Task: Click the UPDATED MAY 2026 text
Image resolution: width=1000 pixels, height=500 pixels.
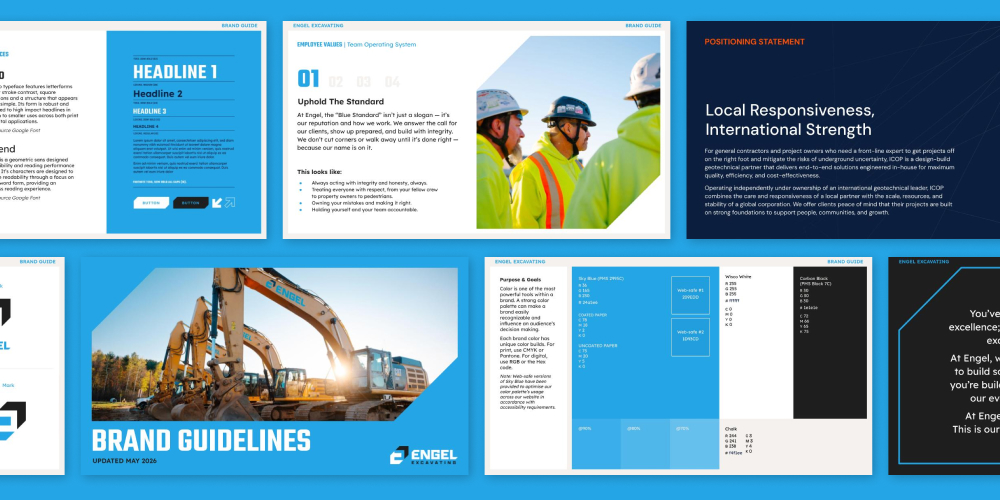Action: 124,461
